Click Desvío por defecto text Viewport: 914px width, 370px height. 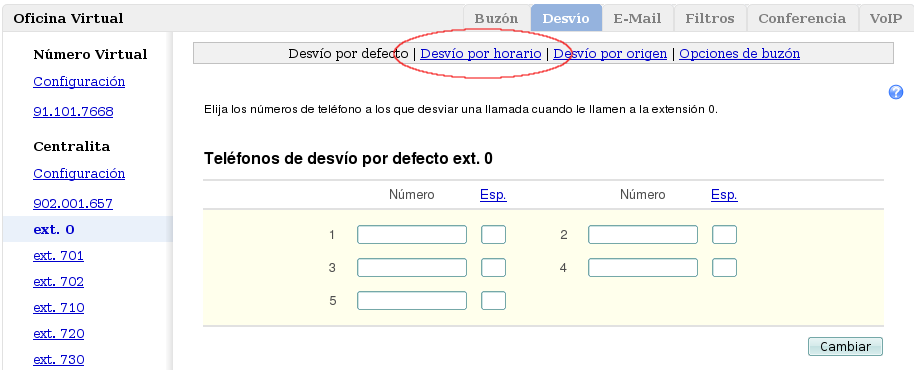348,54
